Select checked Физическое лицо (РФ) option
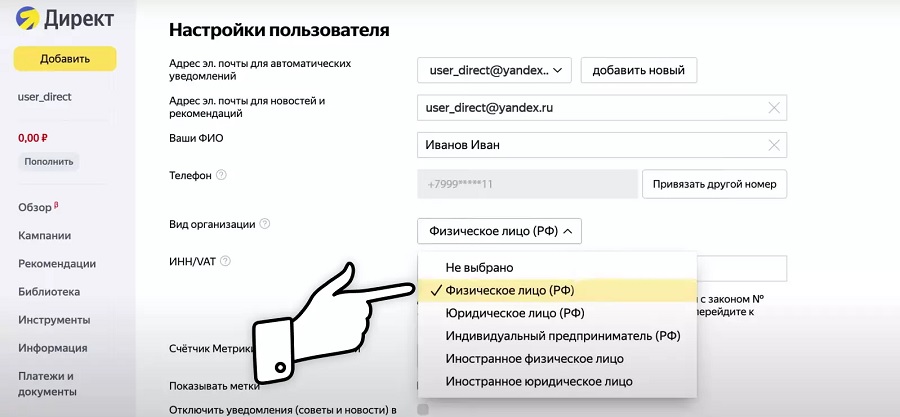 pyautogui.click(x=557, y=291)
